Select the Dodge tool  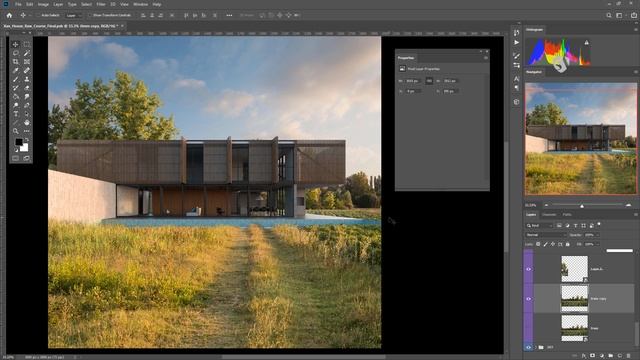coord(16,105)
